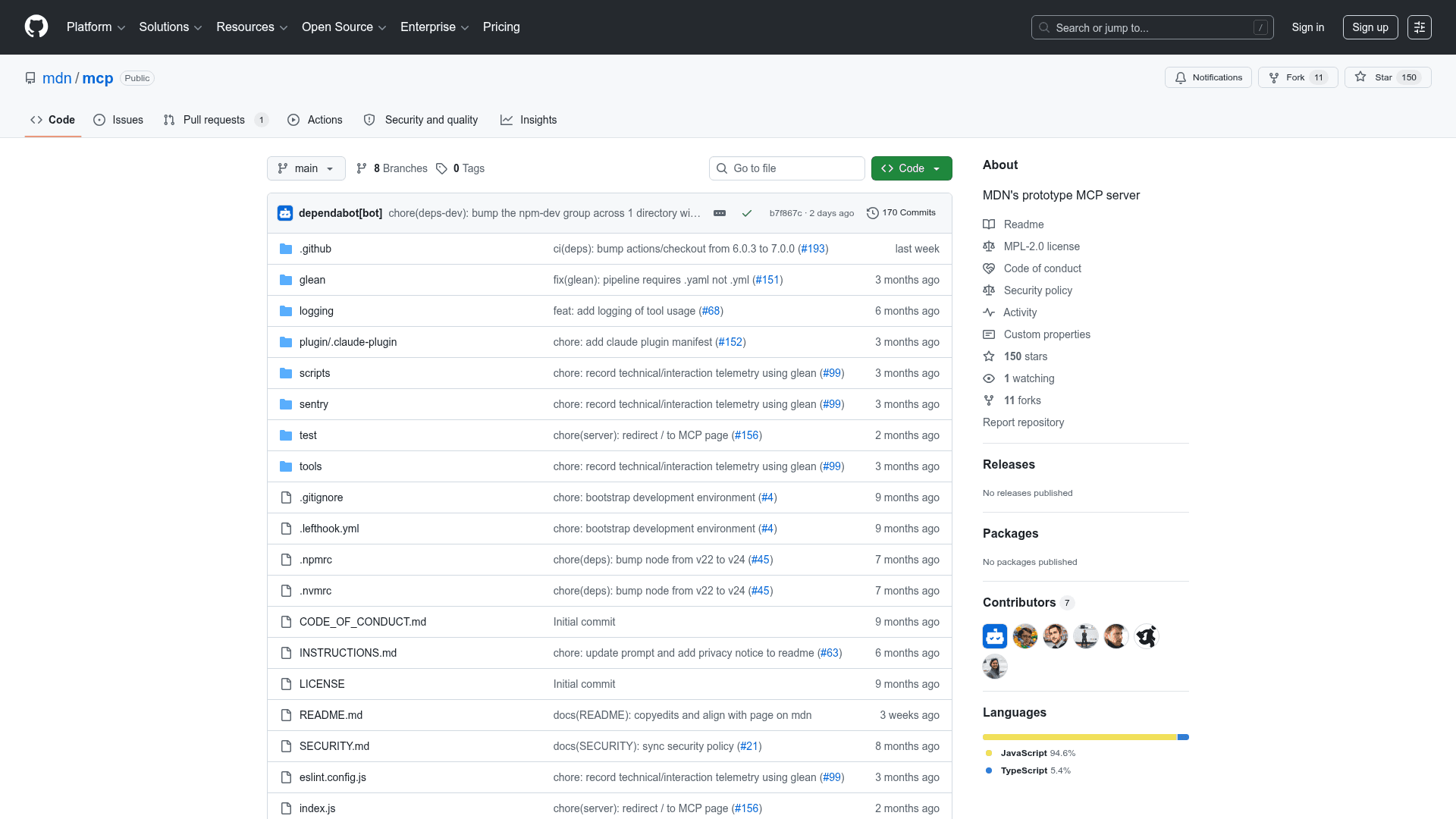The width and height of the screenshot is (1456, 819).
Task: Open the Pull requests tab
Action: click(215, 120)
